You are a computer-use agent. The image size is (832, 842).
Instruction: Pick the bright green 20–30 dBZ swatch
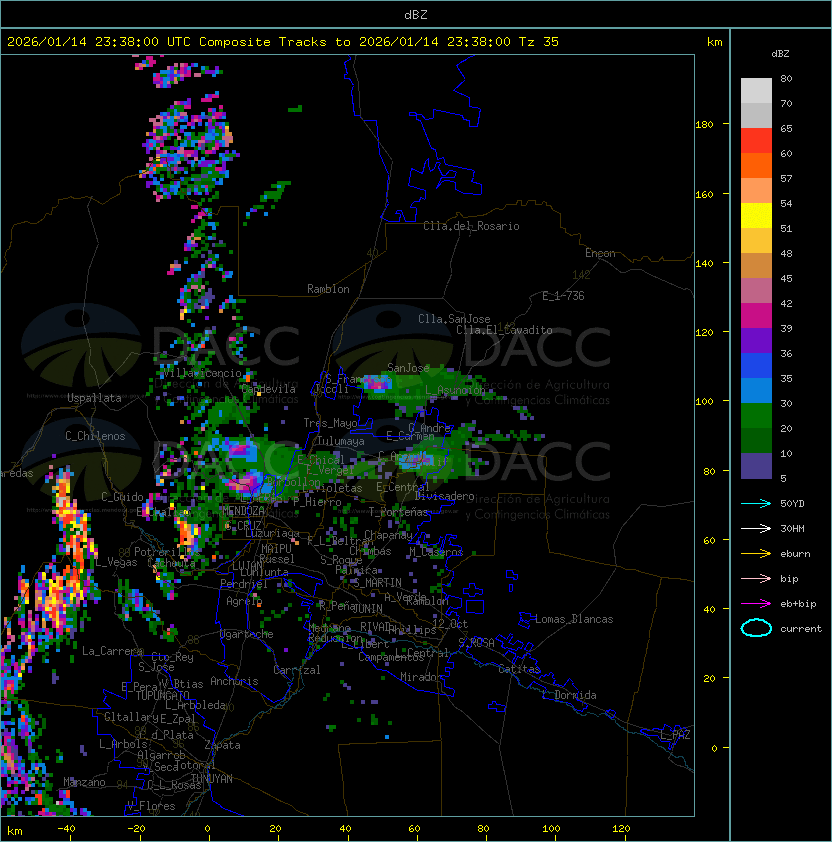[x=756, y=416]
